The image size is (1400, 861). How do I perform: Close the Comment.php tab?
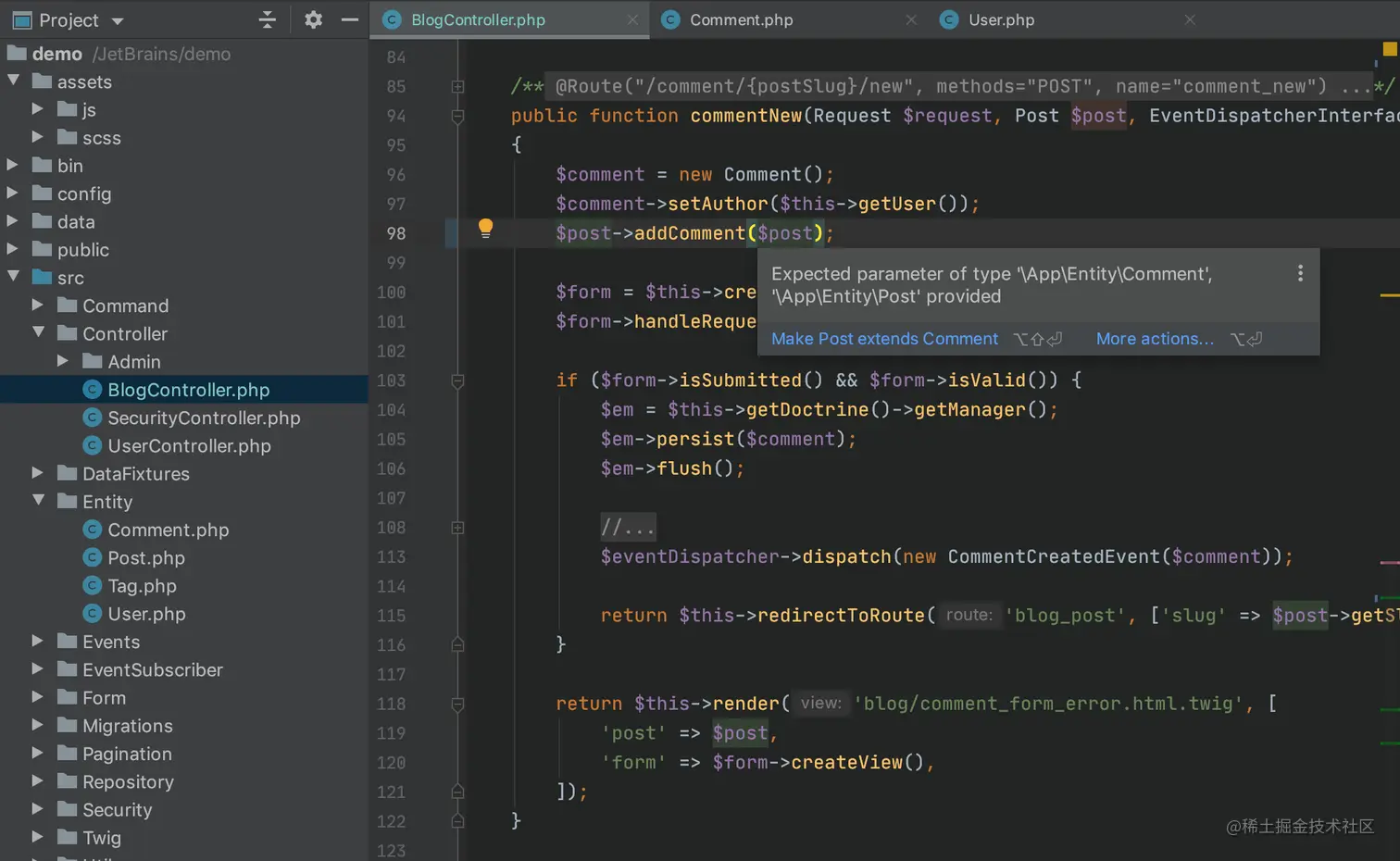point(911,19)
